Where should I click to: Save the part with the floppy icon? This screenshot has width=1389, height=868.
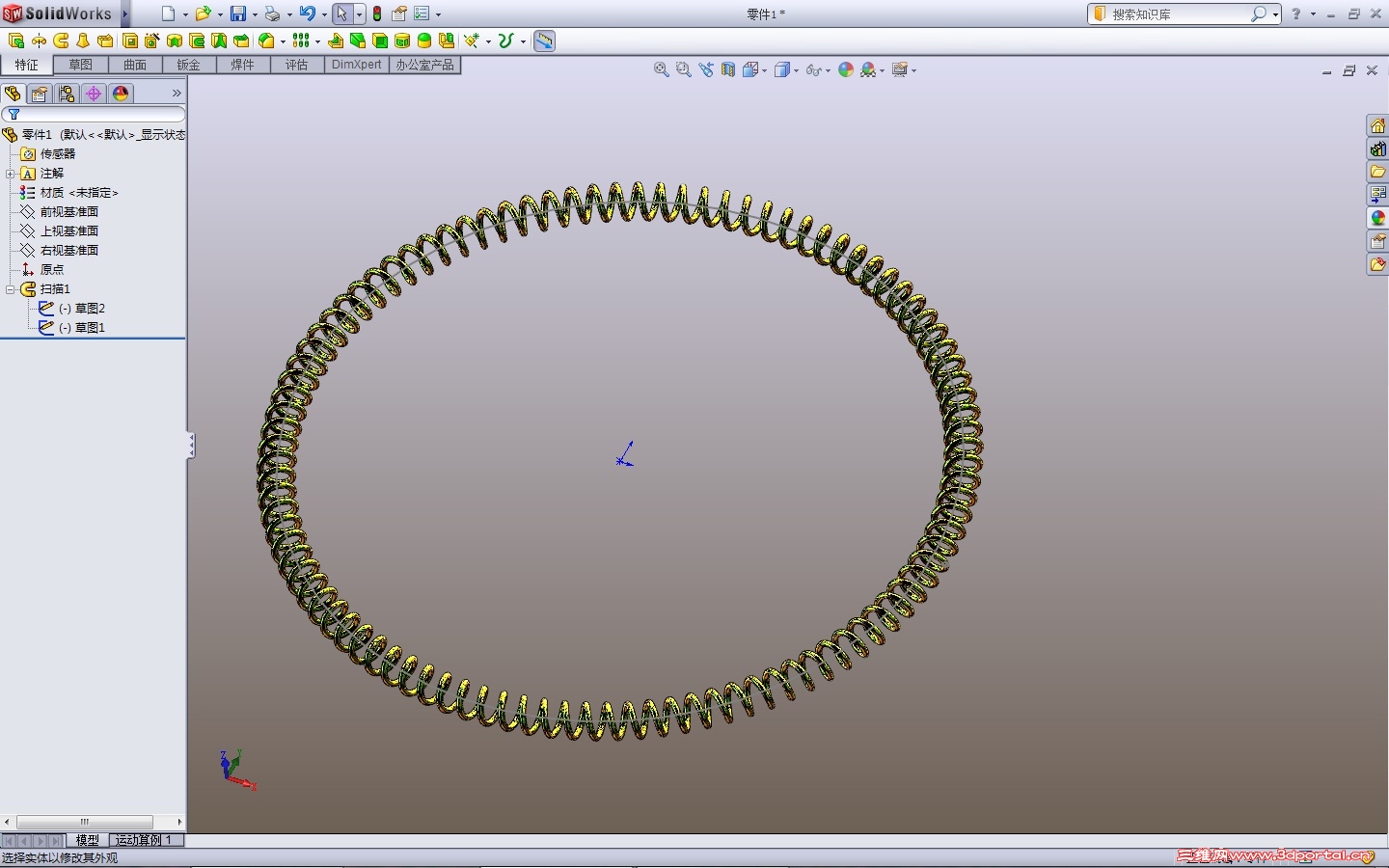click(237, 14)
